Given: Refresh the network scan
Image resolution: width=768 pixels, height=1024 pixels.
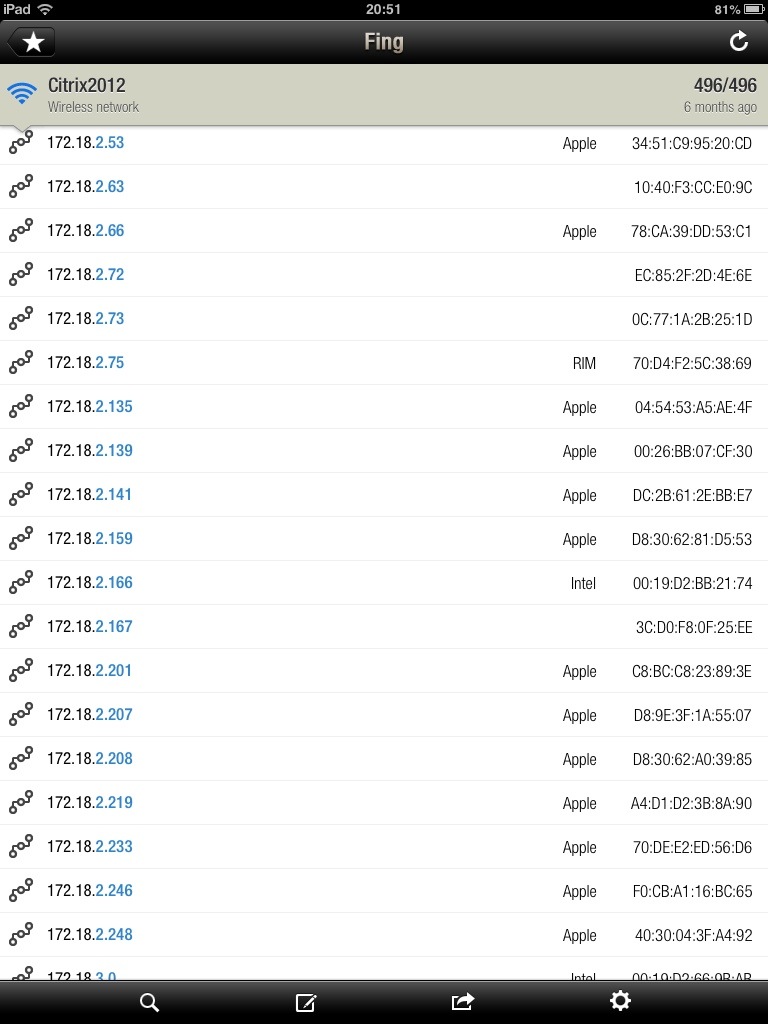Looking at the screenshot, I should click(x=739, y=42).
